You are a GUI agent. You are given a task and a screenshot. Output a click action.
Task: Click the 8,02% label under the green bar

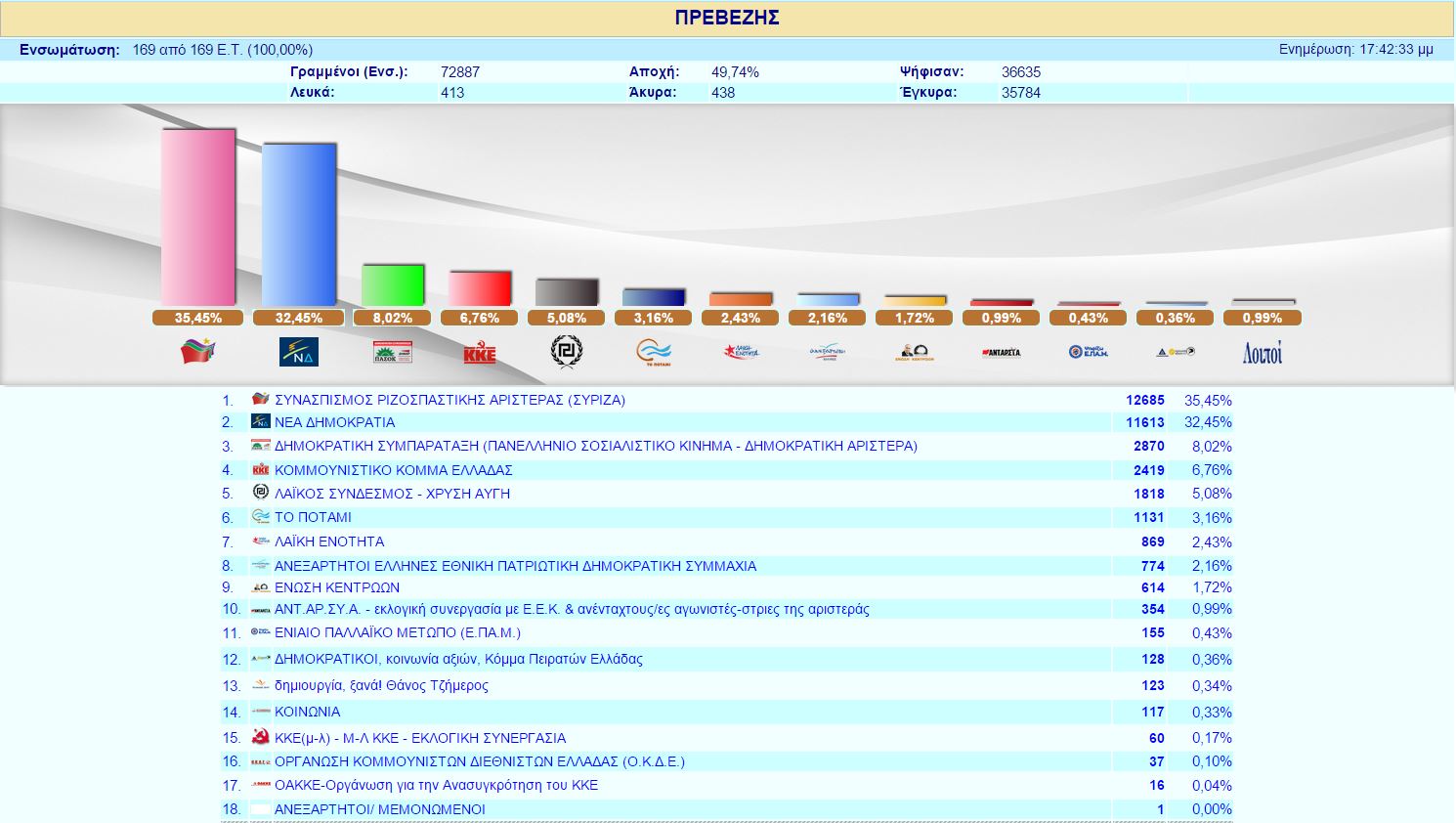pyautogui.click(x=393, y=318)
